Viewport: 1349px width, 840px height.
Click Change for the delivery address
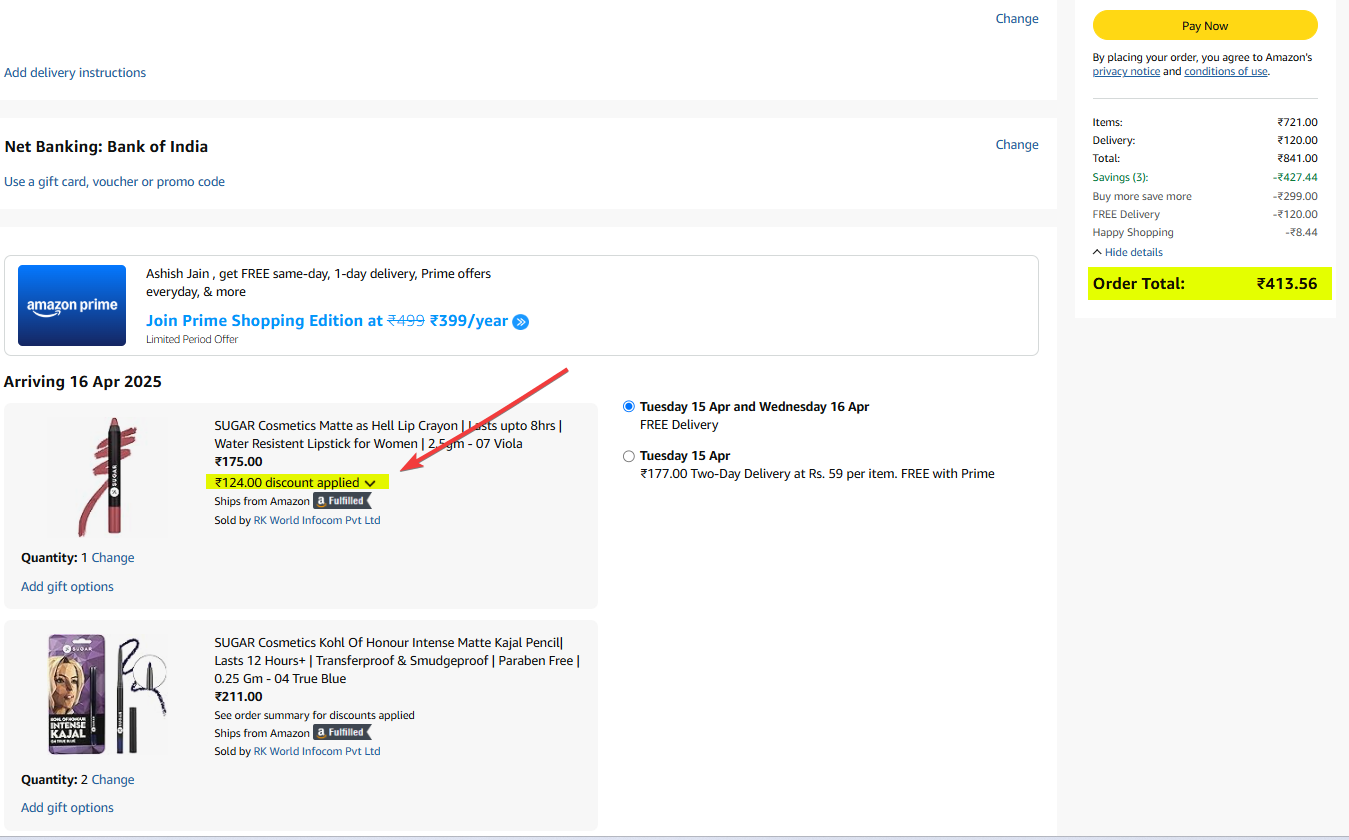click(1017, 19)
